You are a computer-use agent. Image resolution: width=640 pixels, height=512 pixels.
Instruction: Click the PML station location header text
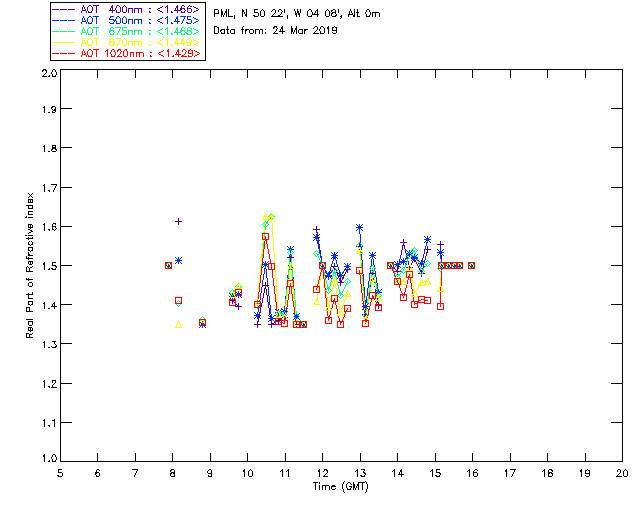[297, 14]
